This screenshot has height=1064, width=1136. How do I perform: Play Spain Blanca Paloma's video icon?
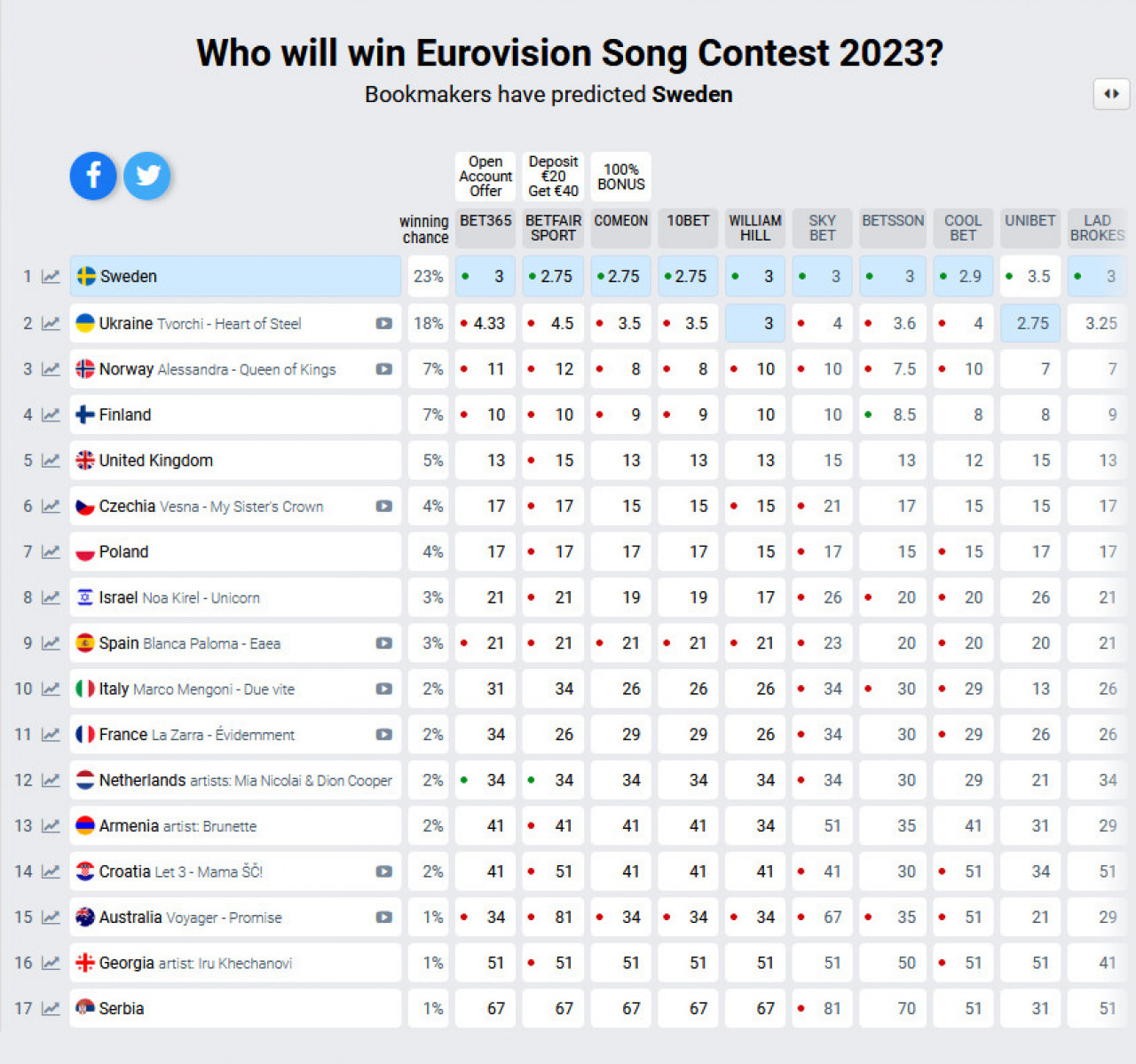click(x=384, y=643)
